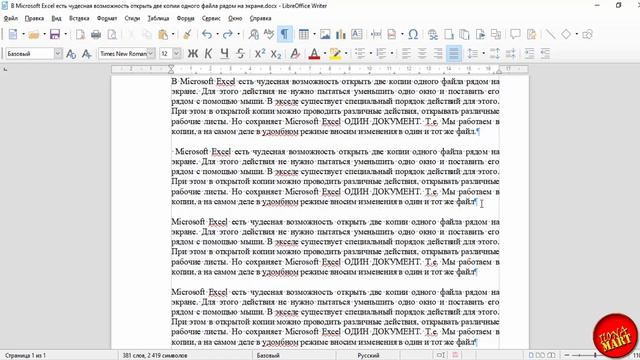Toggle formatting marks pilcrow button

click(284, 34)
